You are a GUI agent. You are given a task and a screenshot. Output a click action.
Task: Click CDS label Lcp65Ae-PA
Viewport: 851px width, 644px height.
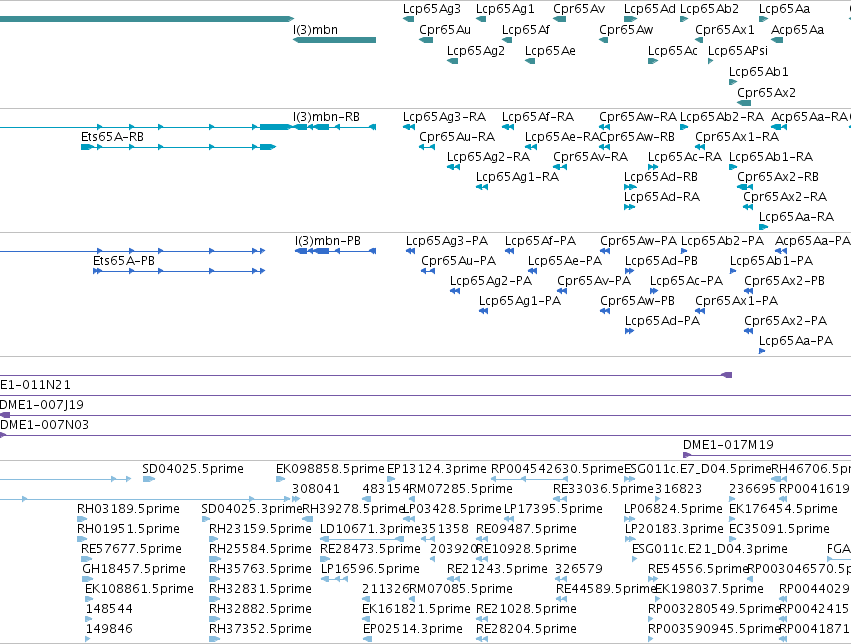565,261
